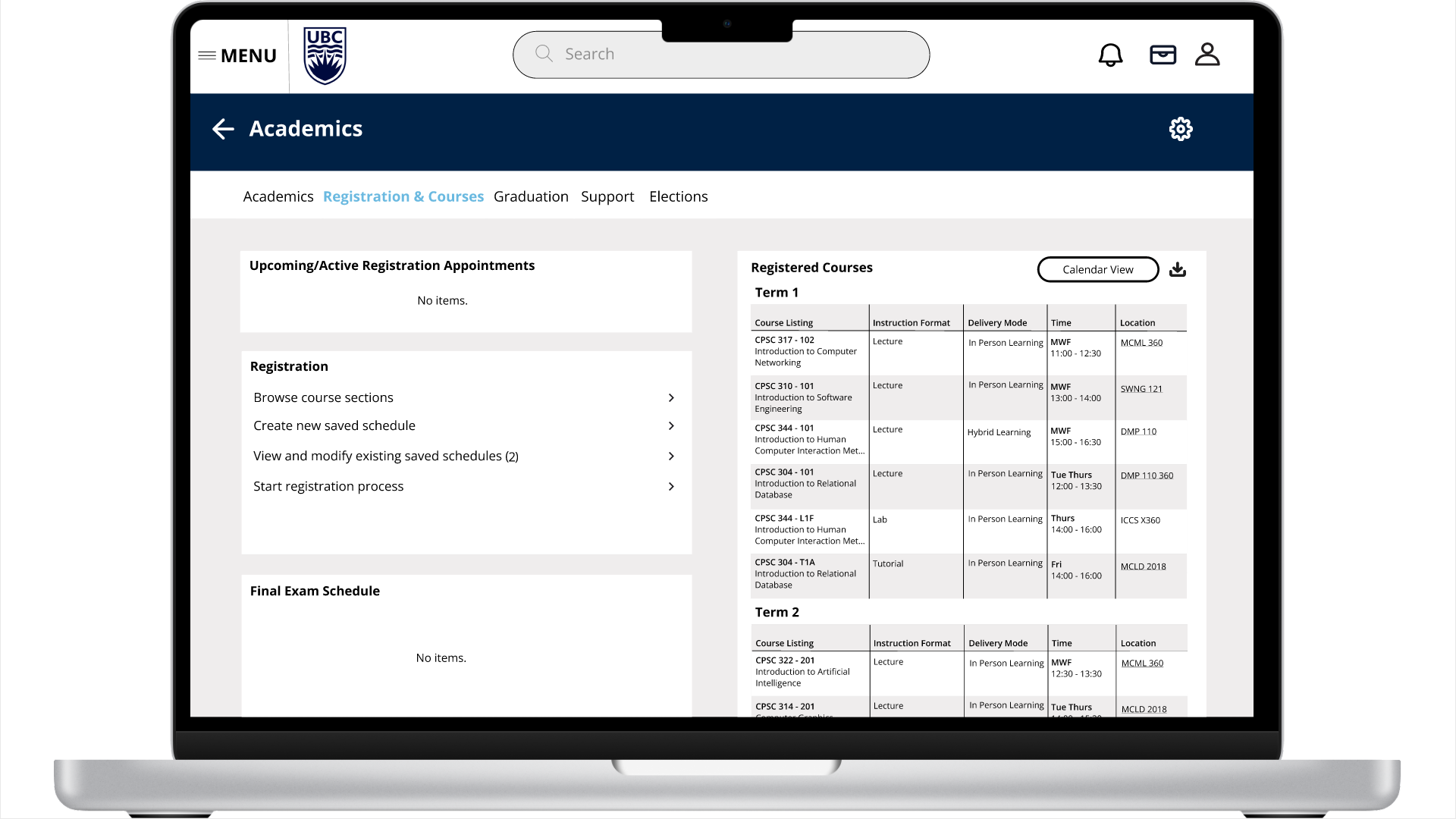The image size is (1456, 819).
Task: Open the SWNG 121 location link
Action: 1141,389
